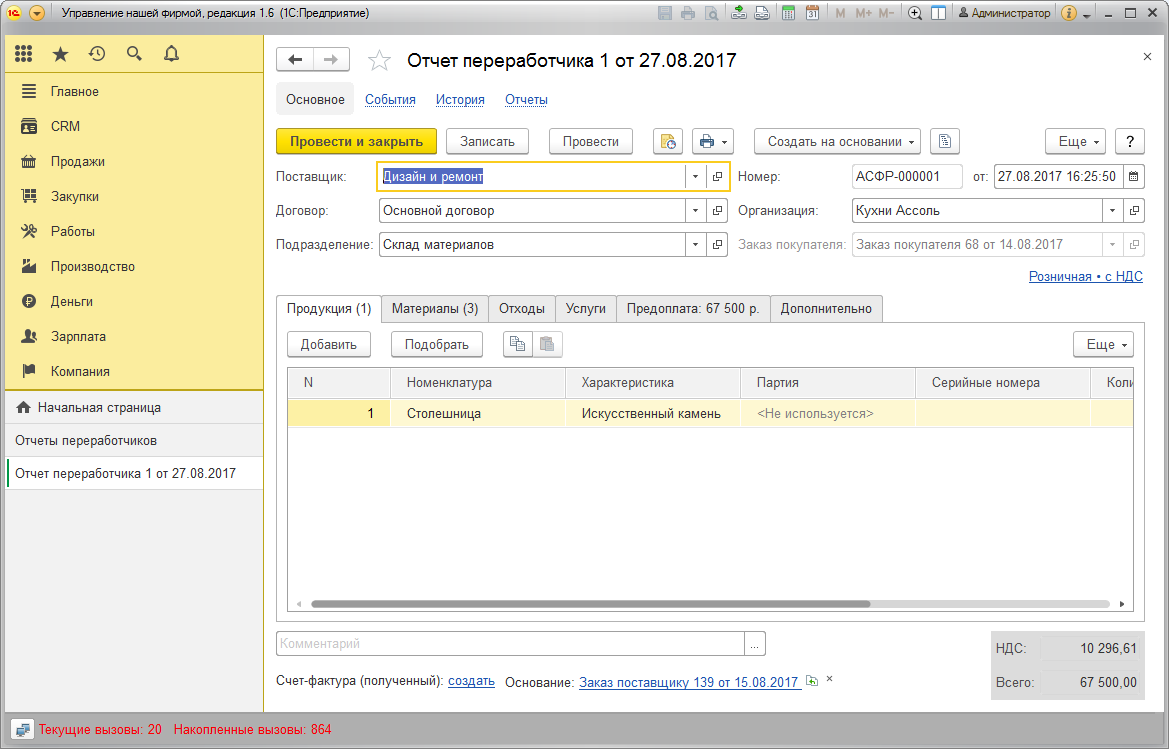Image resolution: width=1169 pixels, height=749 pixels.
Task: Expand the Поставщик dropdown list
Action: [695, 177]
